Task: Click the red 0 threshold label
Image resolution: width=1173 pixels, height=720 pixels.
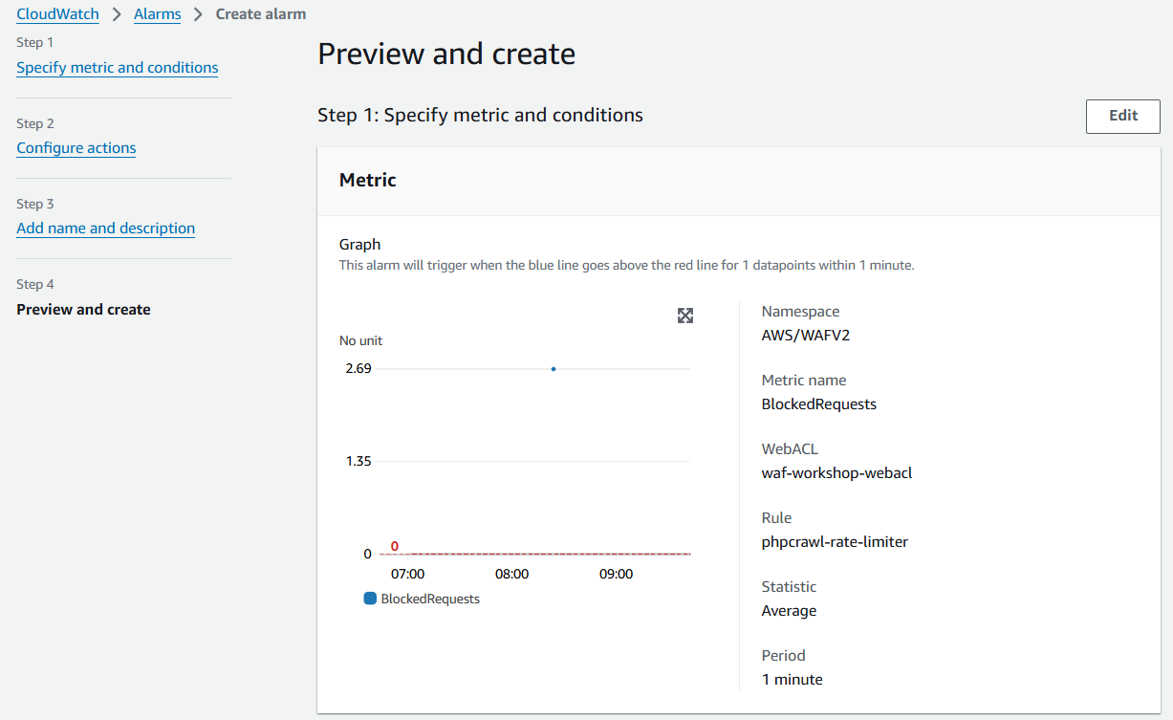Action: tap(395, 546)
